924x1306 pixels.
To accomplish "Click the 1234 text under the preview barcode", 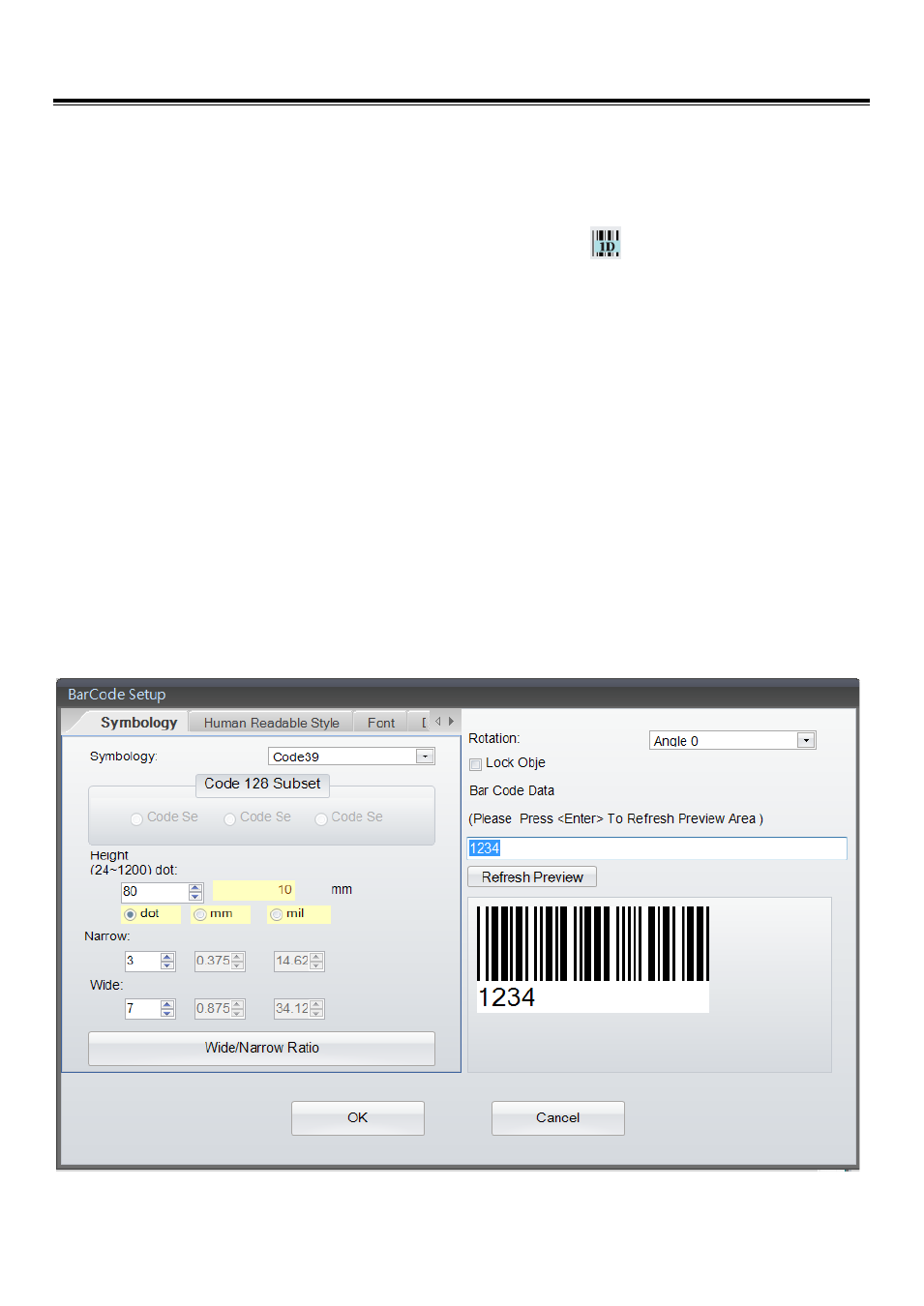I will [507, 997].
